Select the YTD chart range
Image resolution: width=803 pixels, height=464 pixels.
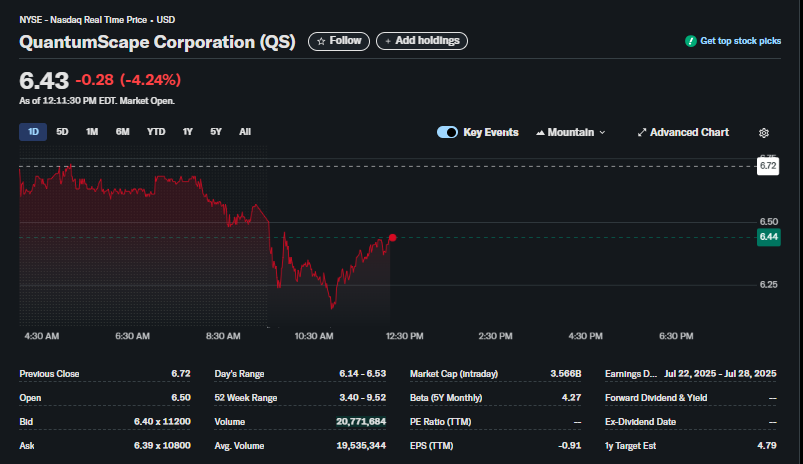[156, 132]
